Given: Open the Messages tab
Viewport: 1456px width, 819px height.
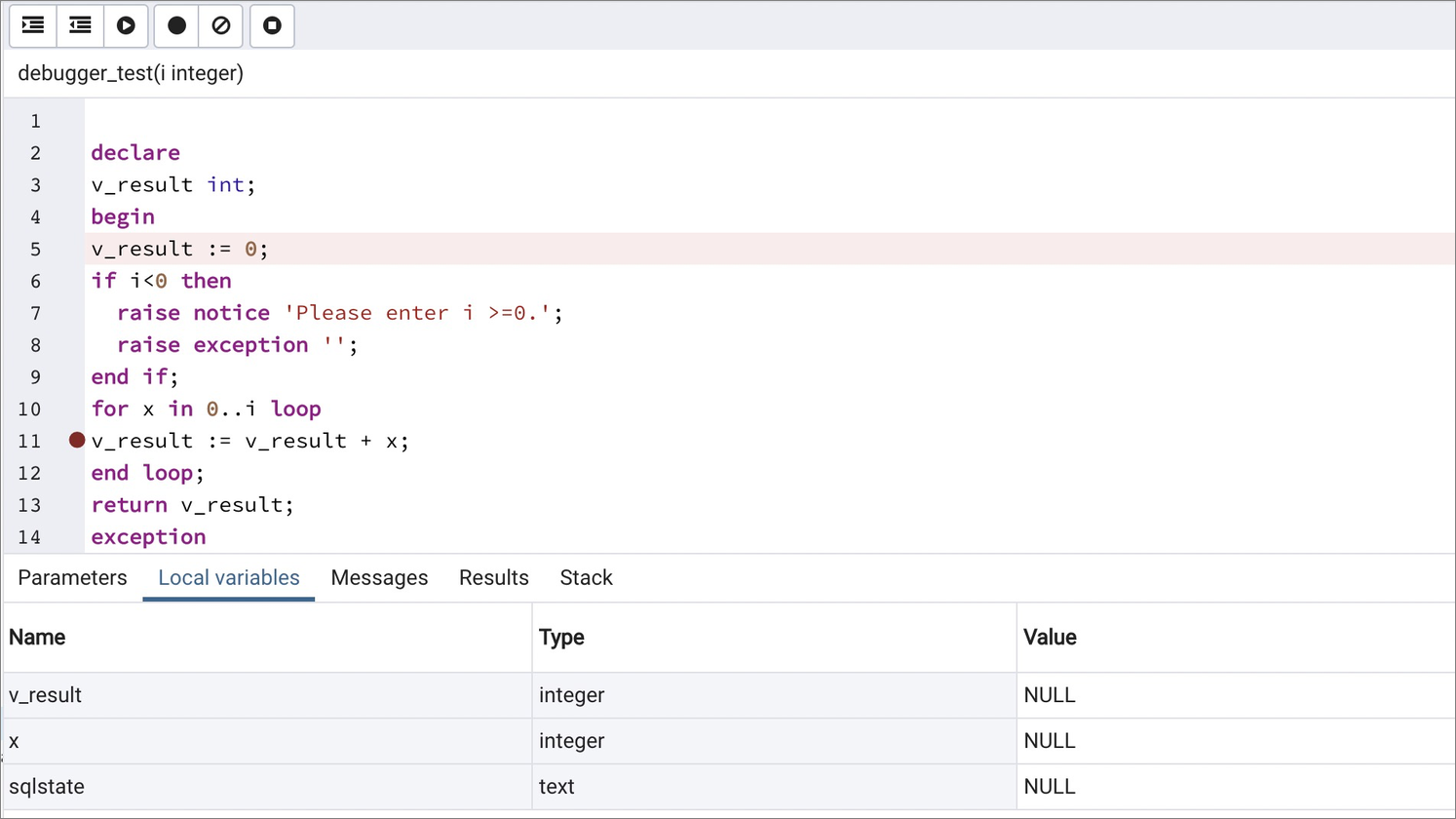Looking at the screenshot, I should [x=379, y=577].
